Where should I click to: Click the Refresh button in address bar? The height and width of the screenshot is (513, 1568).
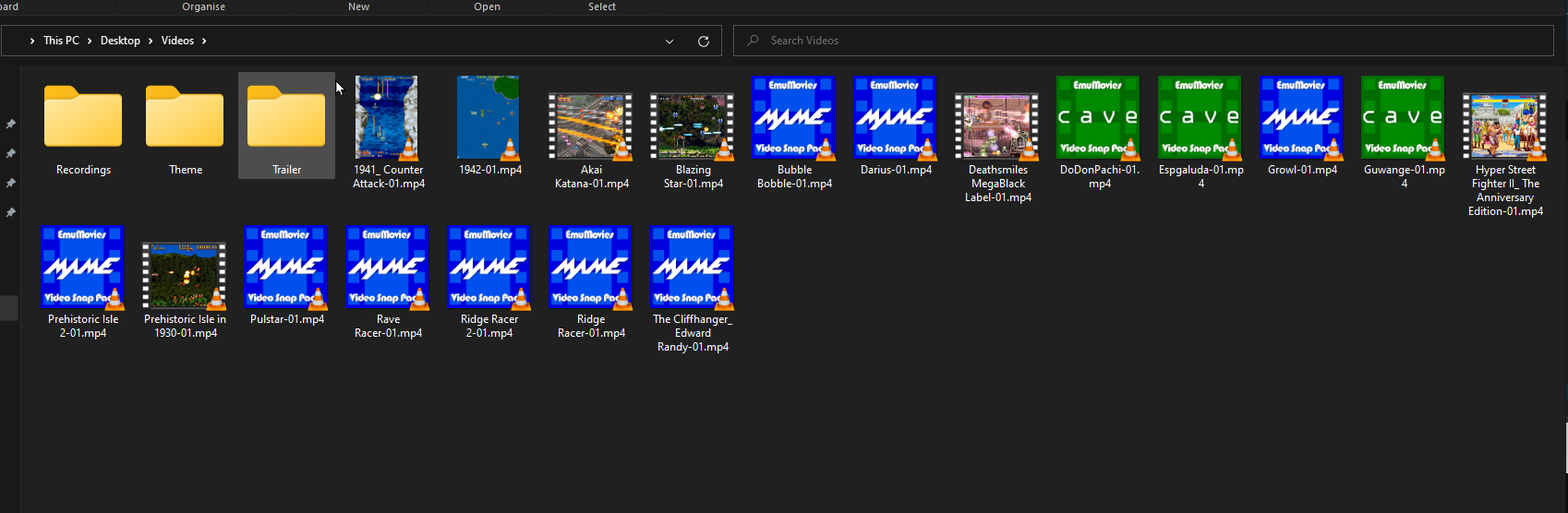point(704,41)
